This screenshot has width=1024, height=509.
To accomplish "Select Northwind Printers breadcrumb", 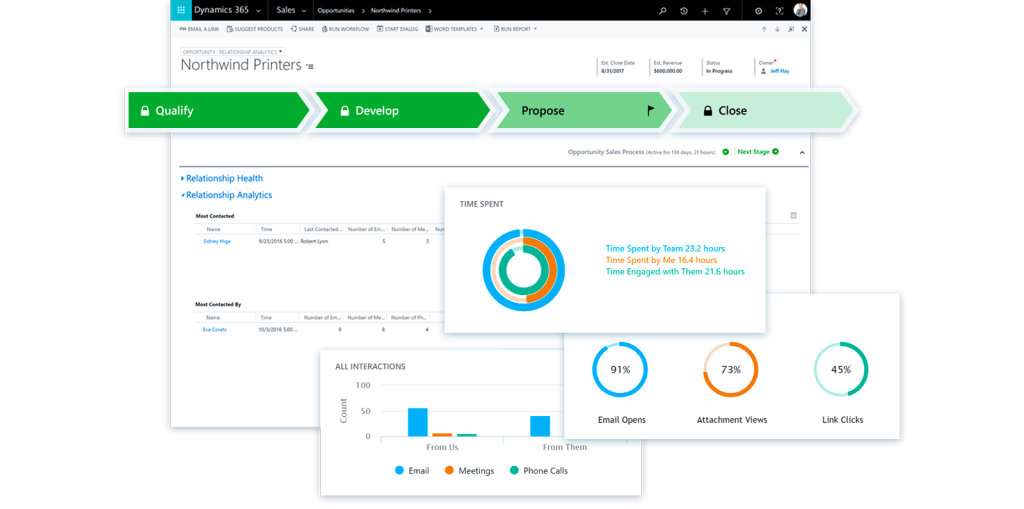I will pos(396,11).
